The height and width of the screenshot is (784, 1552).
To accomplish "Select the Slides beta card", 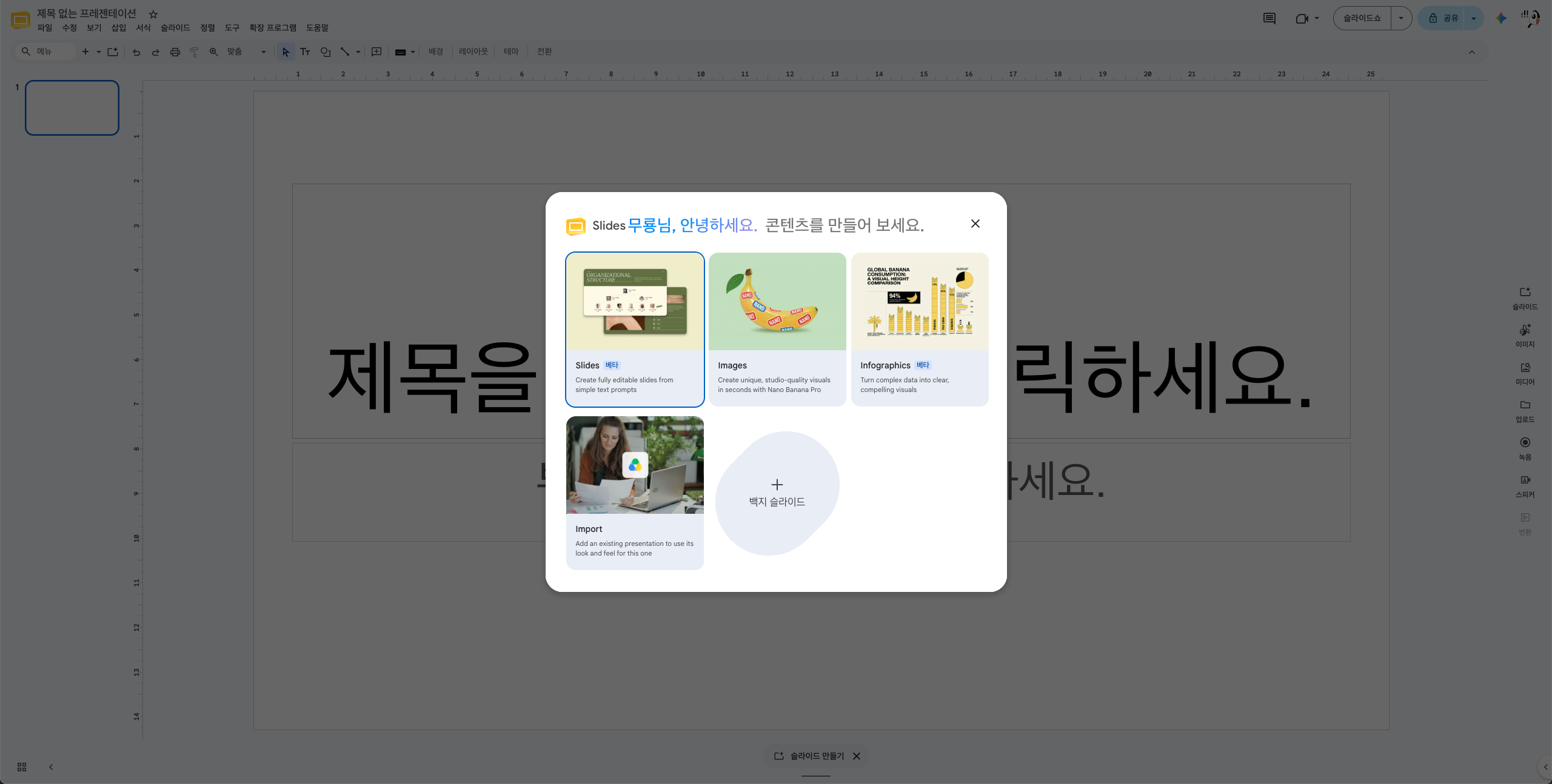I will [x=635, y=330].
